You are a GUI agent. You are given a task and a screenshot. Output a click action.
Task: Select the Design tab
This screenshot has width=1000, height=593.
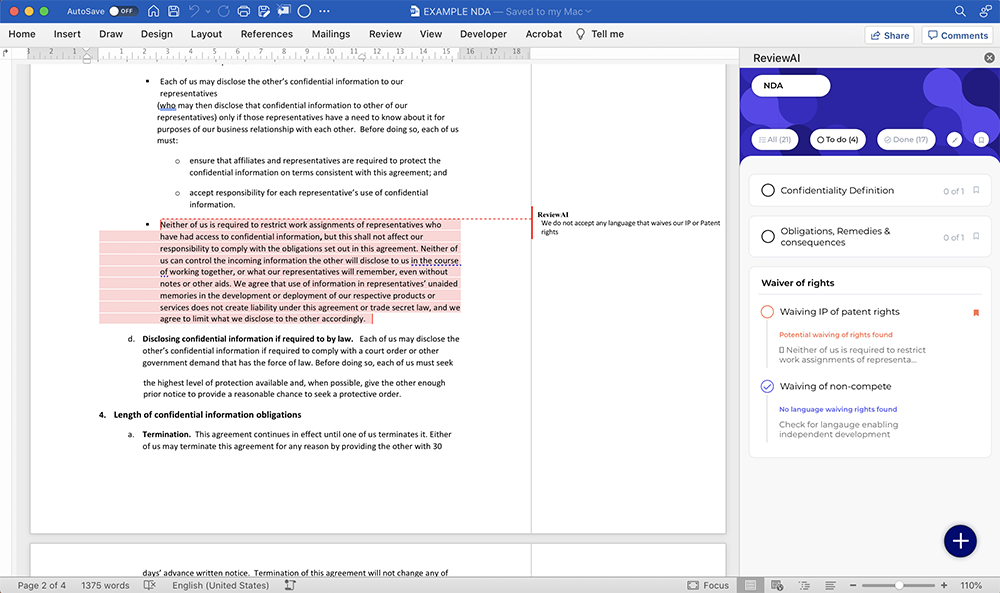pyautogui.click(x=157, y=34)
